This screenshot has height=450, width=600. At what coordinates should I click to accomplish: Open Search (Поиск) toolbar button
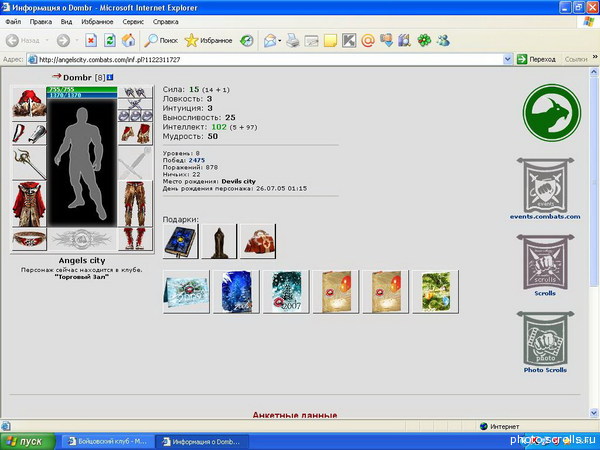point(161,40)
